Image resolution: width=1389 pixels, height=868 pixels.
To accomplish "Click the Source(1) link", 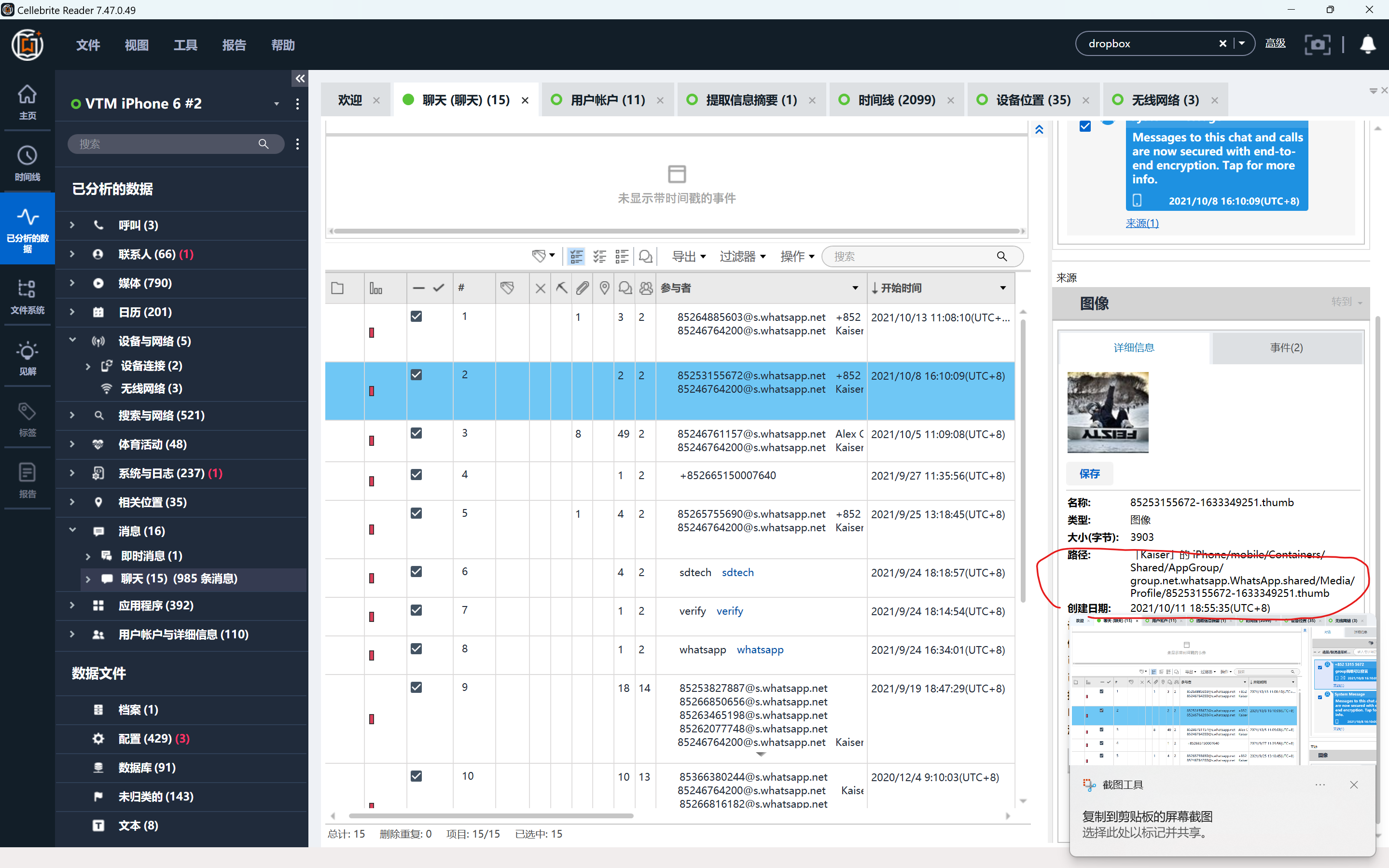I will point(1141,223).
